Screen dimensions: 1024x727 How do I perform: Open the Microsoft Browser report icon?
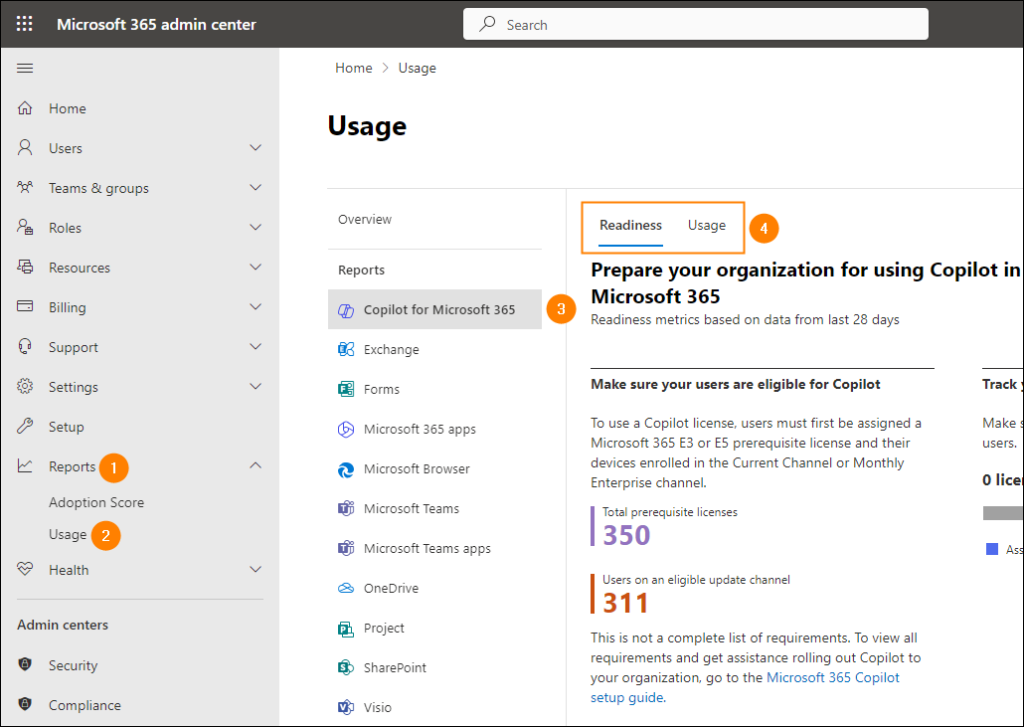(345, 468)
